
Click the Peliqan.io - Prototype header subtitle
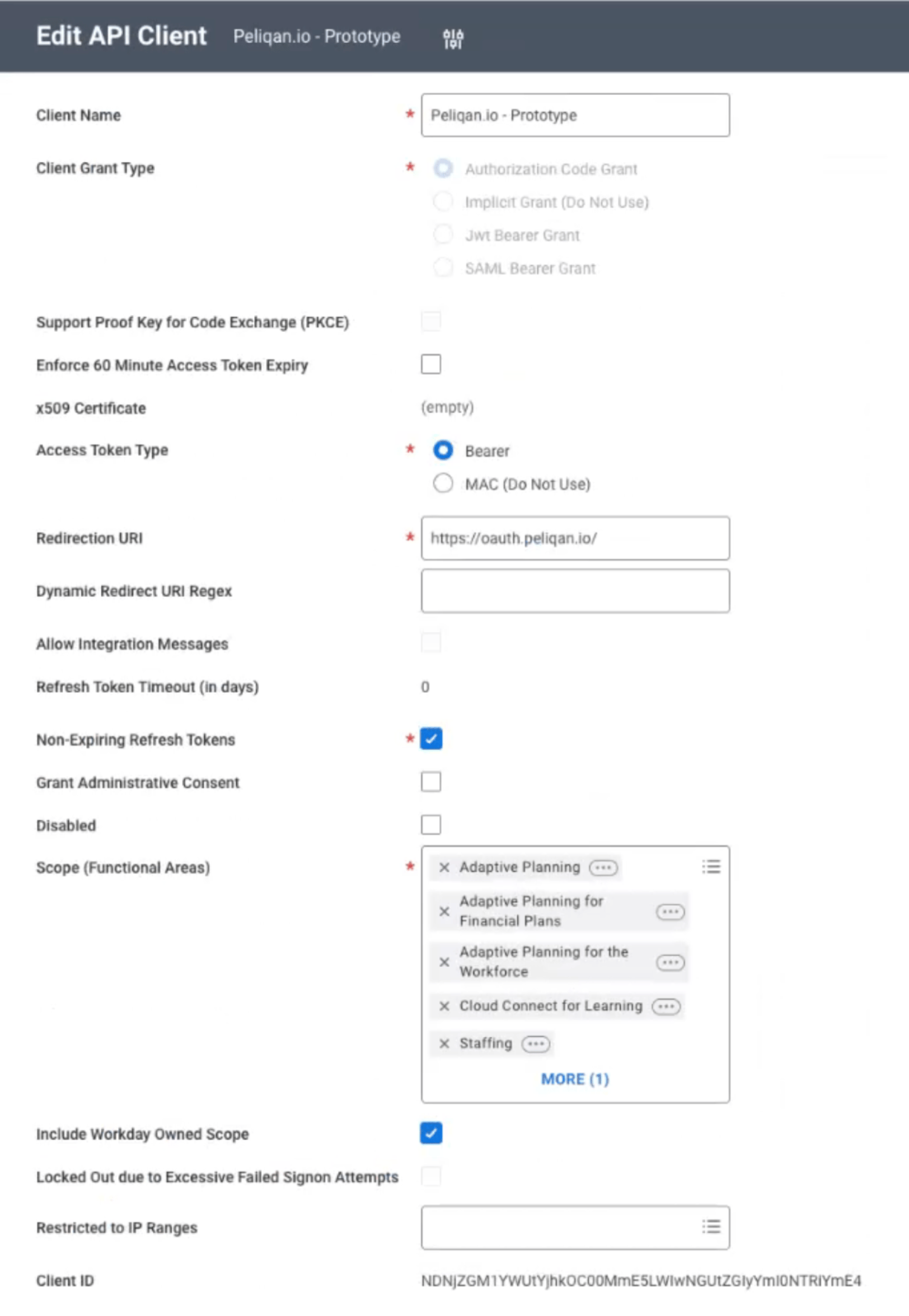[317, 36]
